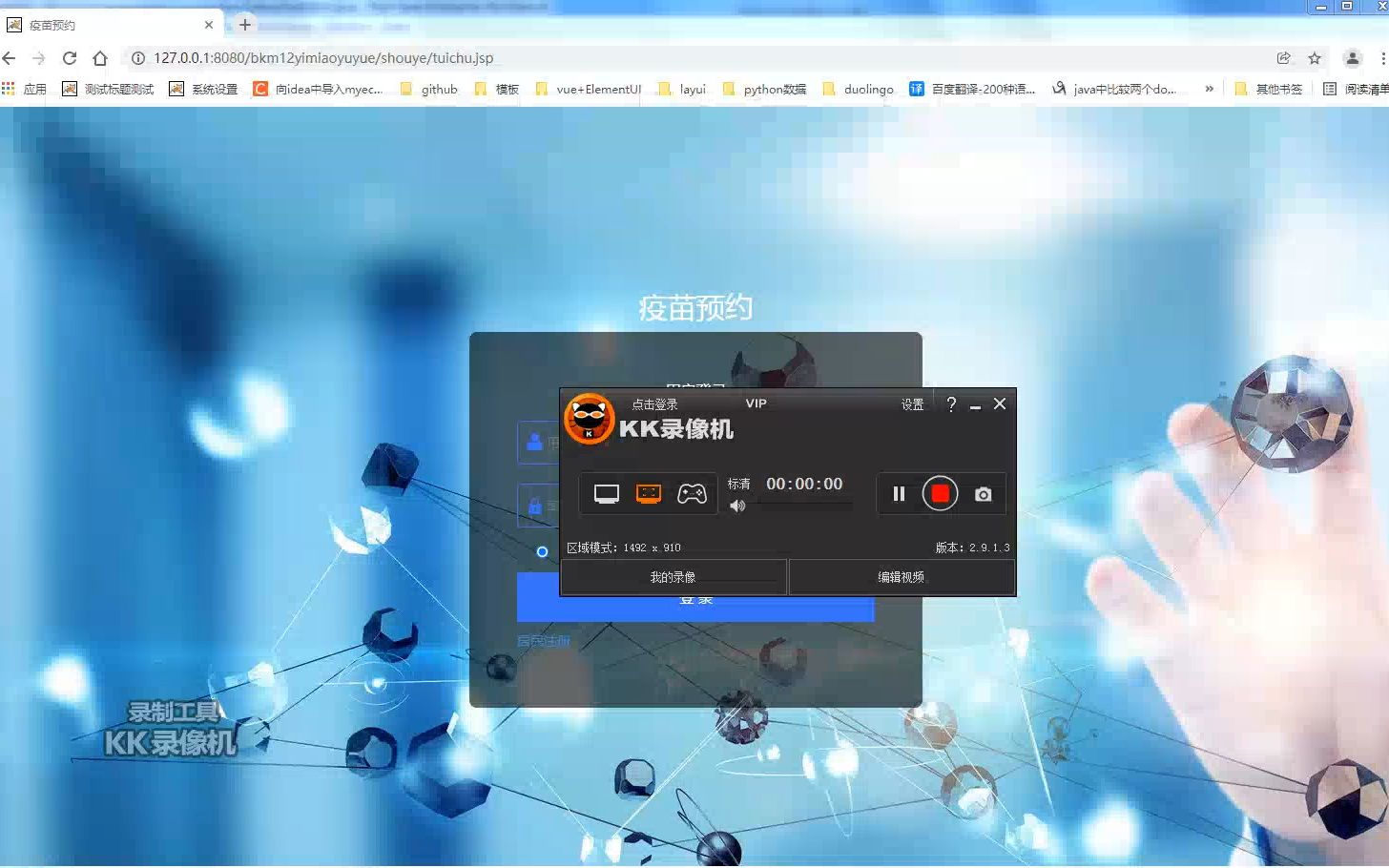
Task: Click the red stop recording button
Action: pos(940,493)
